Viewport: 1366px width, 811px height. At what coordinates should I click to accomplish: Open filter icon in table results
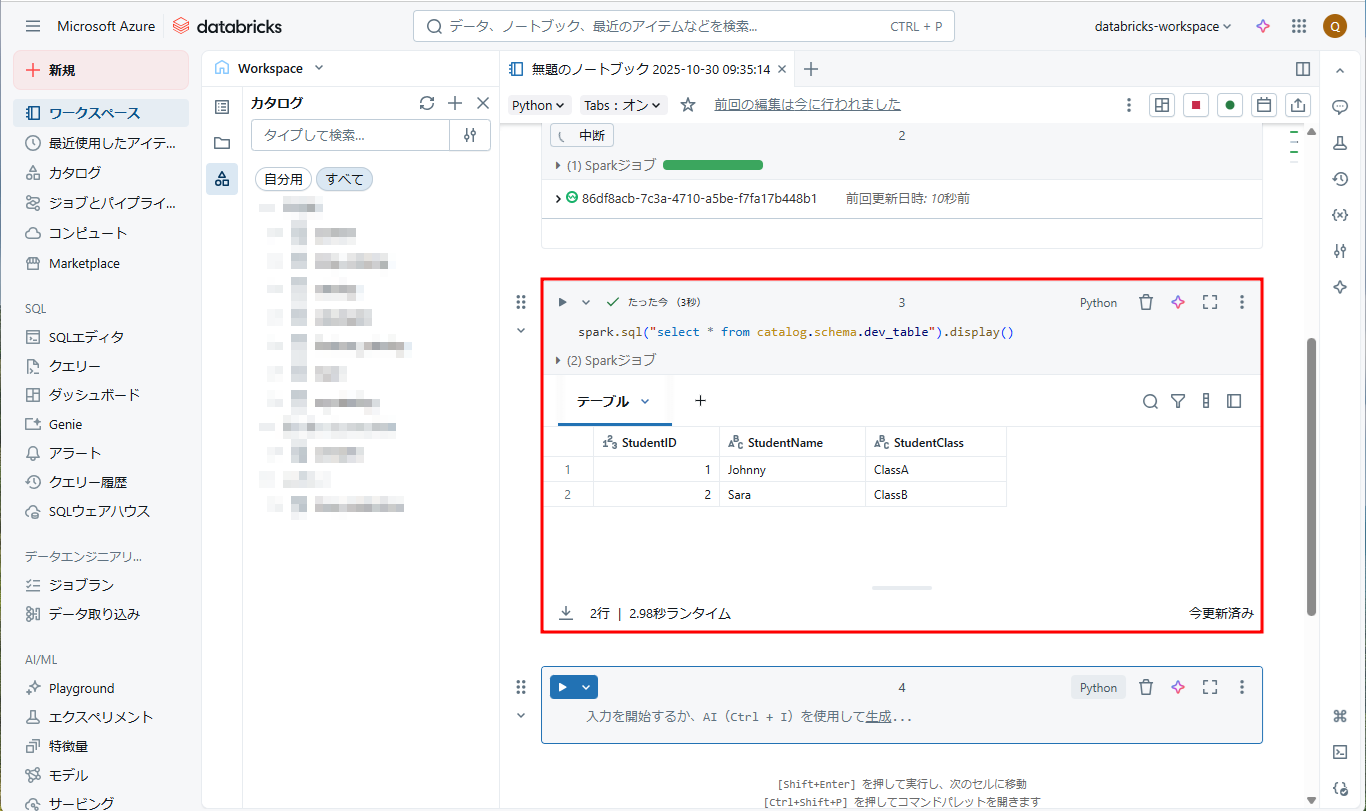pos(1178,401)
